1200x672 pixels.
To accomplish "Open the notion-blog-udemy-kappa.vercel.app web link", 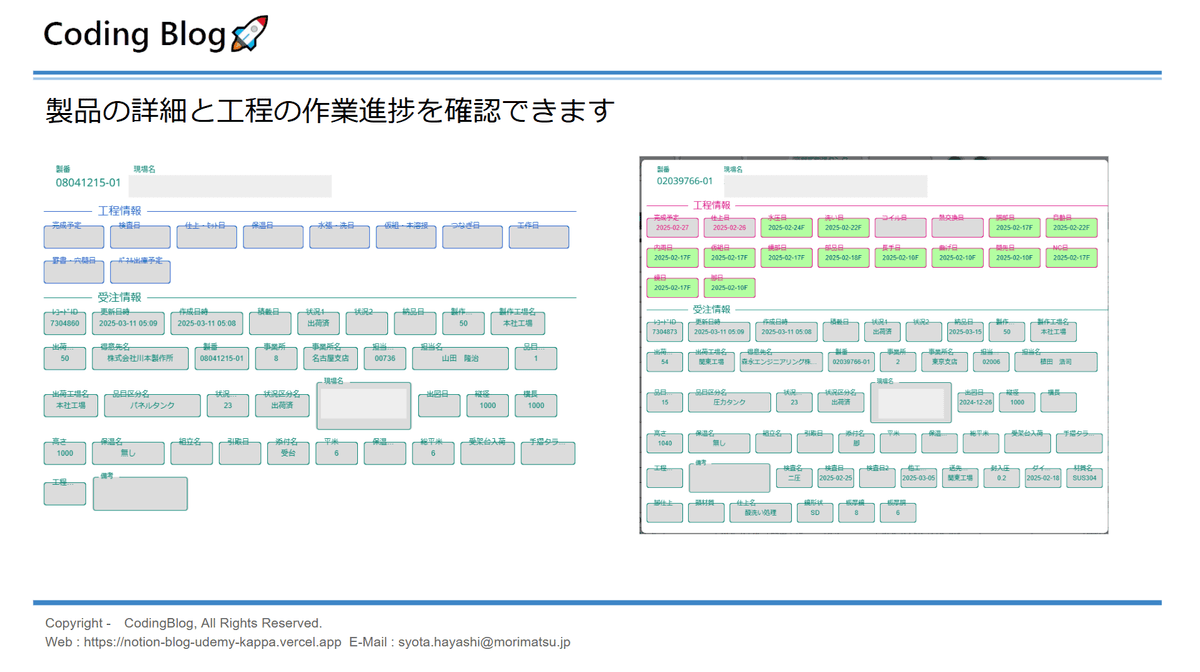I will [x=212, y=642].
